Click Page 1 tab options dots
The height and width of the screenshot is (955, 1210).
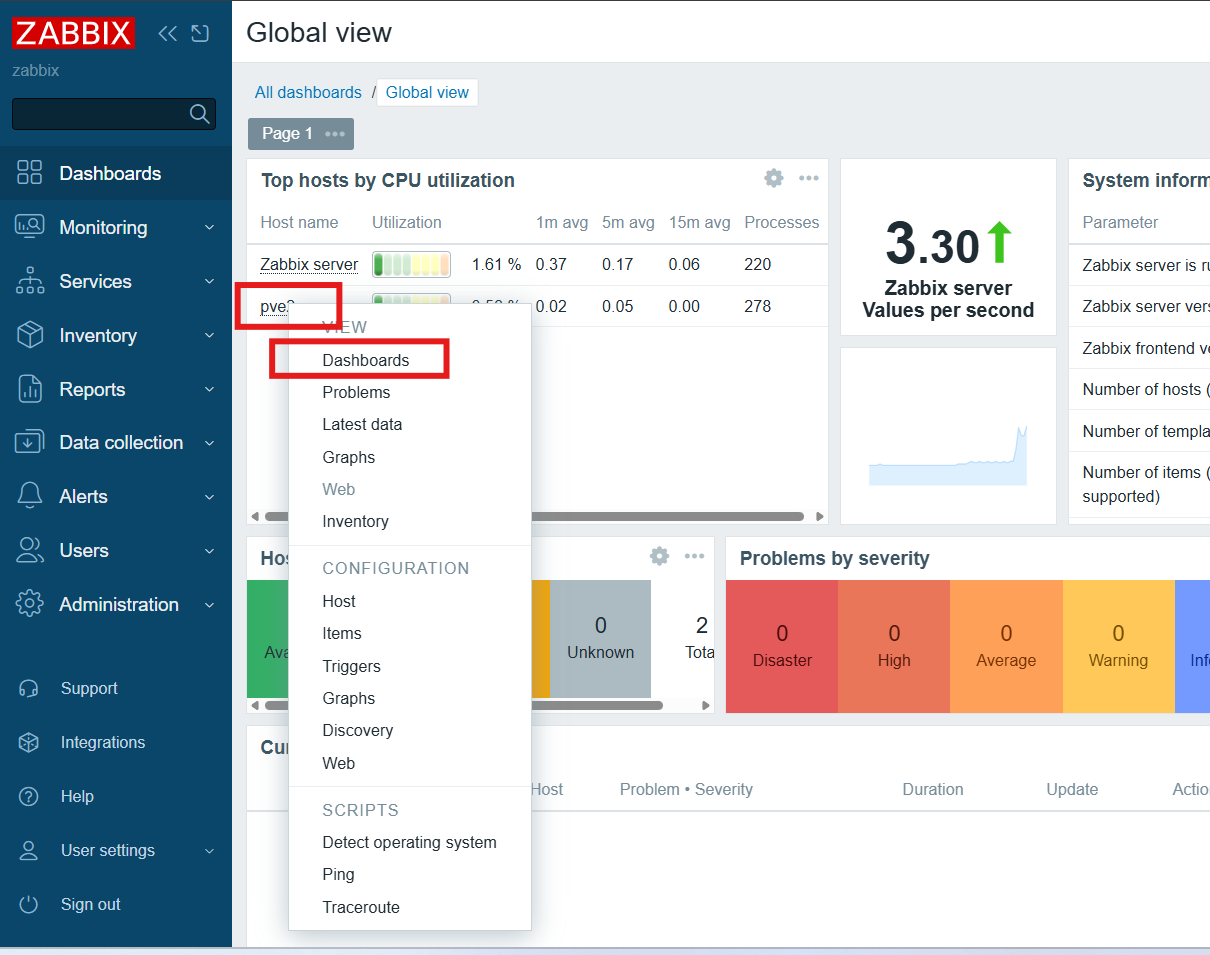[334, 134]
